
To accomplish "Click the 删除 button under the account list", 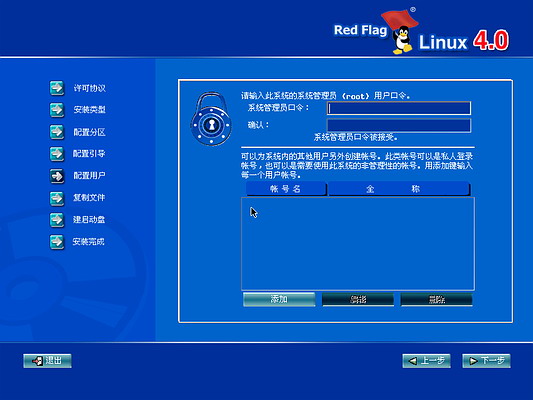I will click(437, 299).
